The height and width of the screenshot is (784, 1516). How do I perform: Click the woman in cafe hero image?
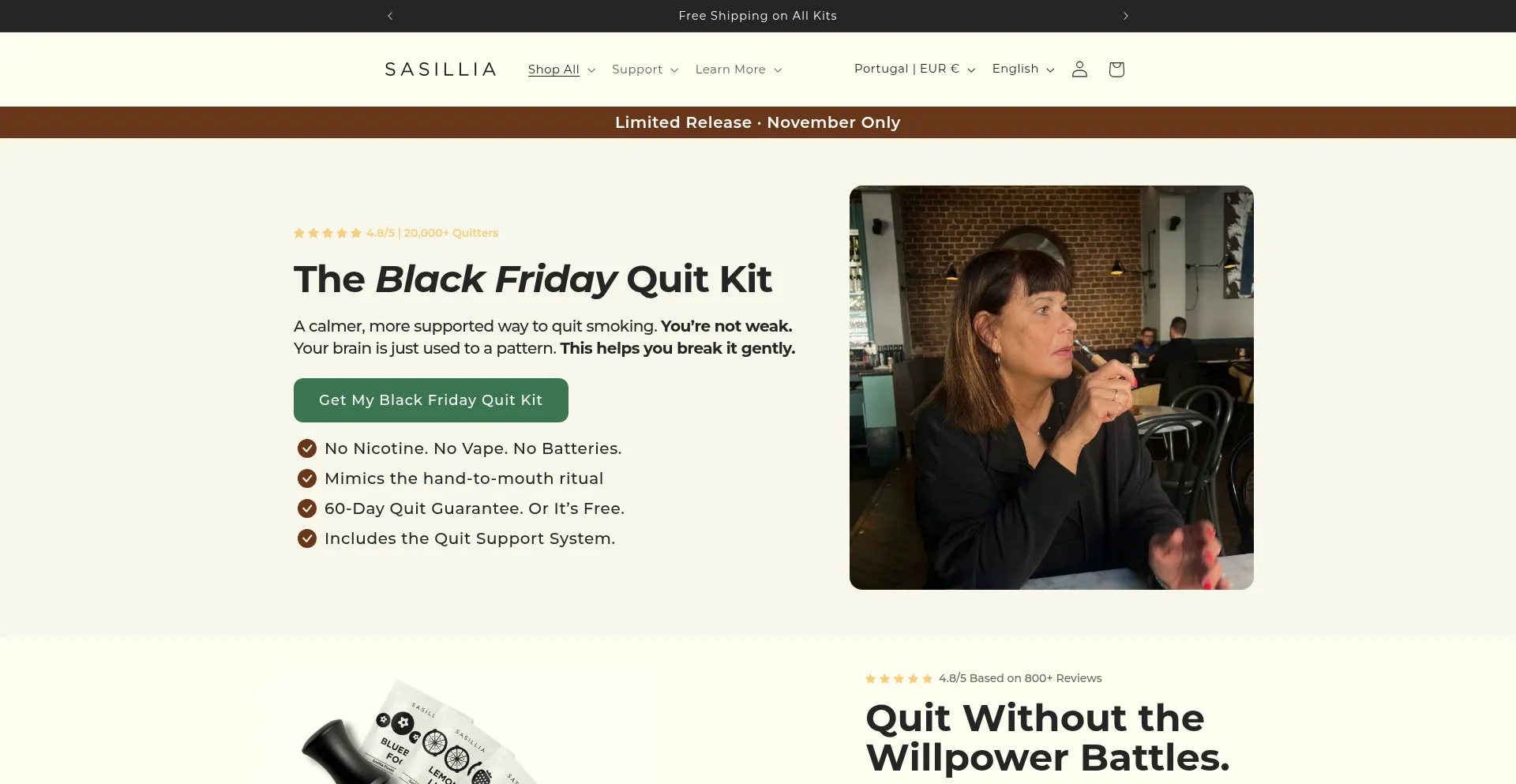pos(1052,388)
